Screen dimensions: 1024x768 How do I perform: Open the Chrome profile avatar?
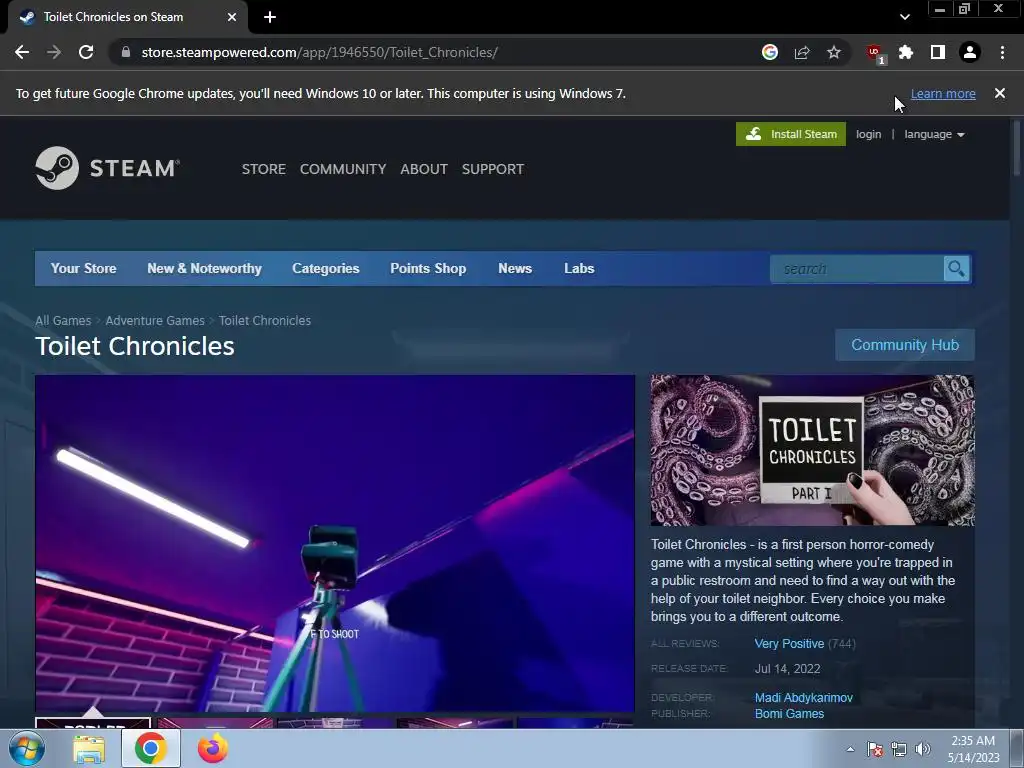click(970, 52)
